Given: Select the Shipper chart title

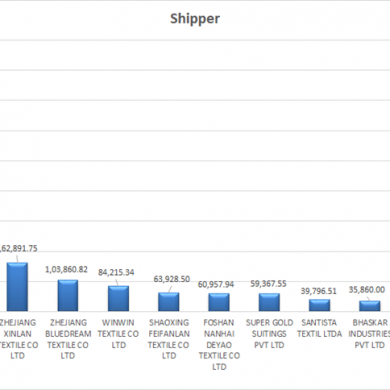Looking at the screenshot, I should tap(195, 19).
